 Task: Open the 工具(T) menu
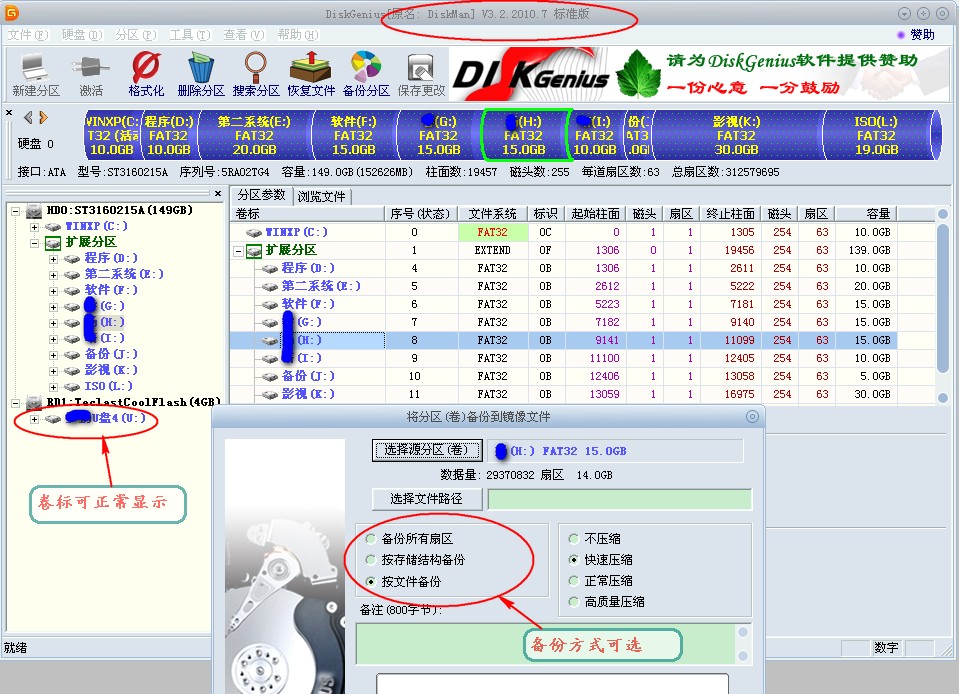point(190,35)
